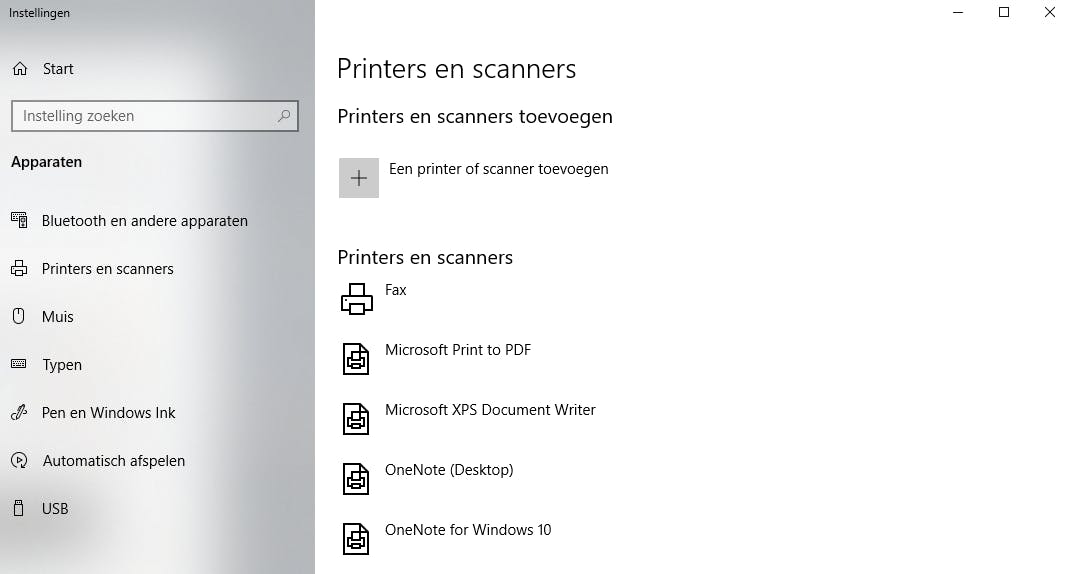The width and height of the screenshot is (1066, 574).
Task: Select the Microsoft Print to PDF icon
Action: (357, 359)
